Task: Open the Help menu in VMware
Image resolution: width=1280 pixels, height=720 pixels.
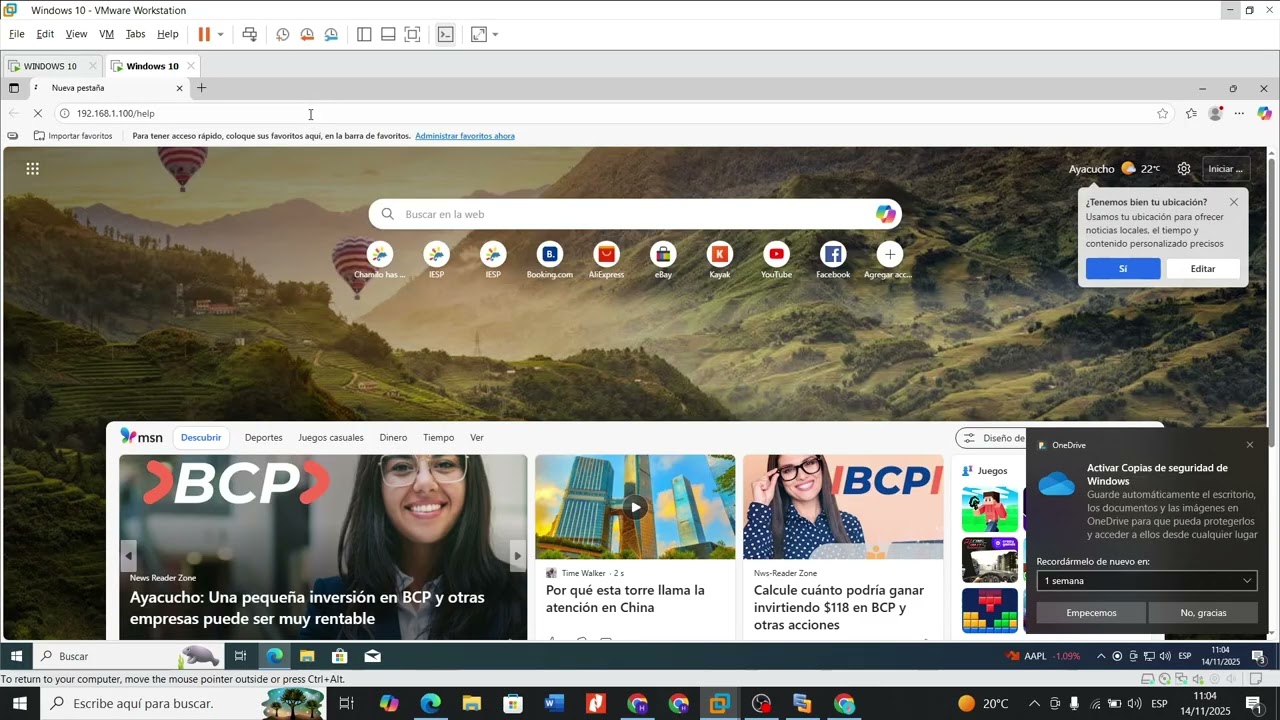Action: point(168,34)
